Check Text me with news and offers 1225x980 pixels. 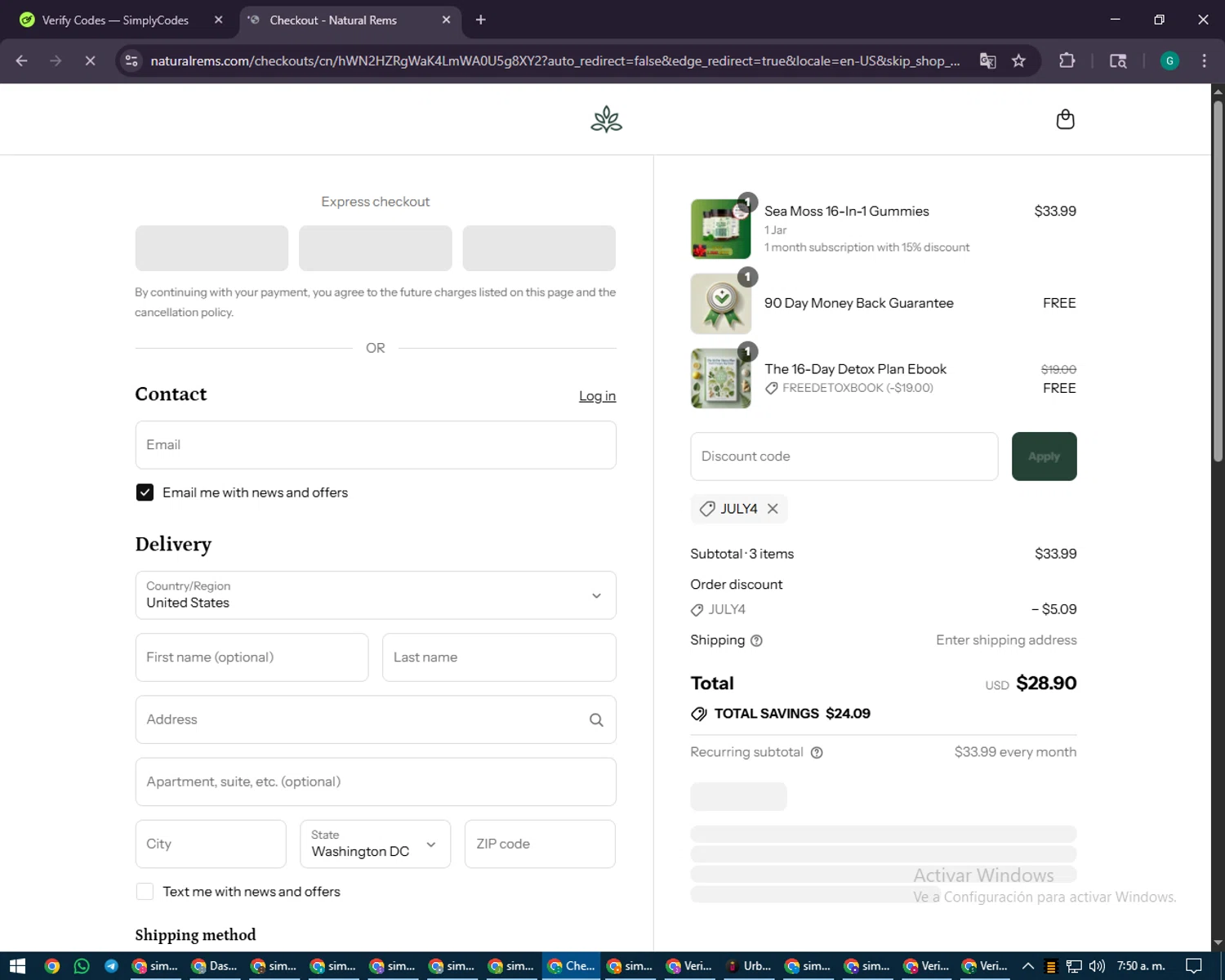(145, 892)
